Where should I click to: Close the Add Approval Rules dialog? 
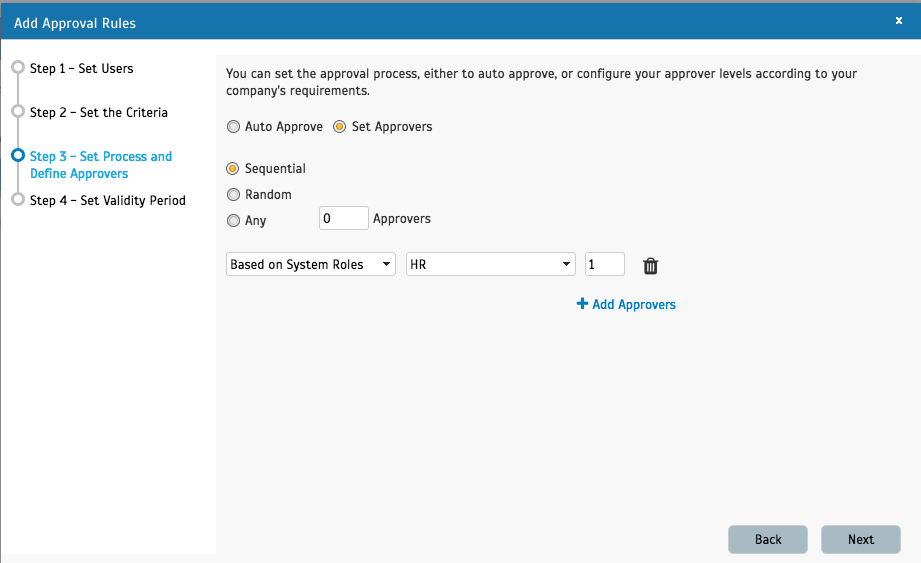898,20
